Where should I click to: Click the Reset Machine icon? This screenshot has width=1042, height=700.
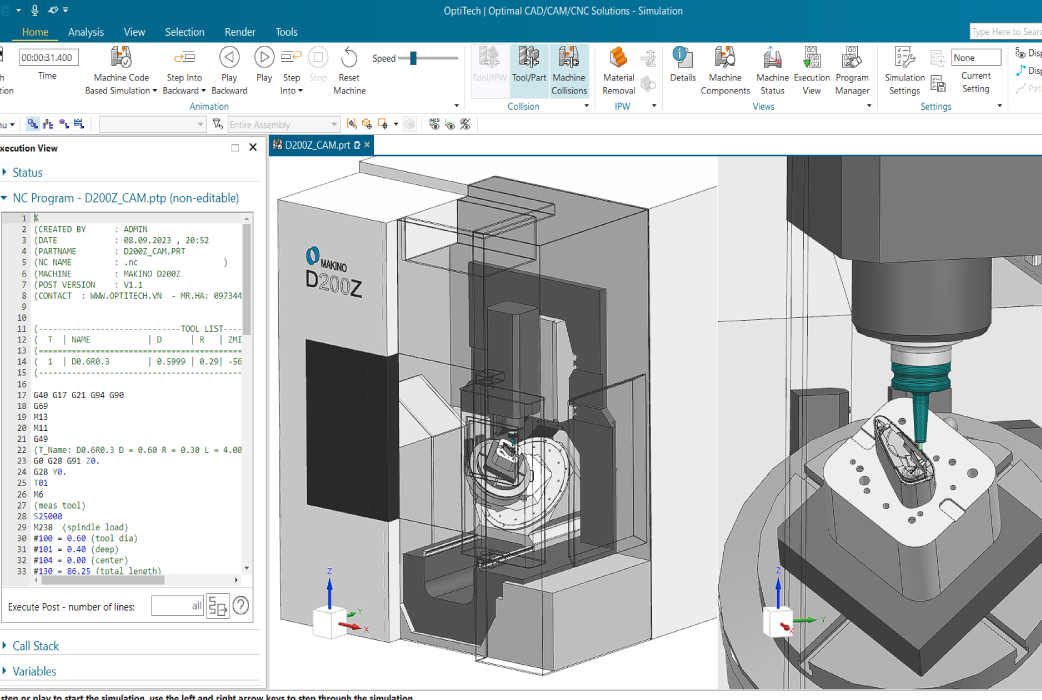coord(349,58)
